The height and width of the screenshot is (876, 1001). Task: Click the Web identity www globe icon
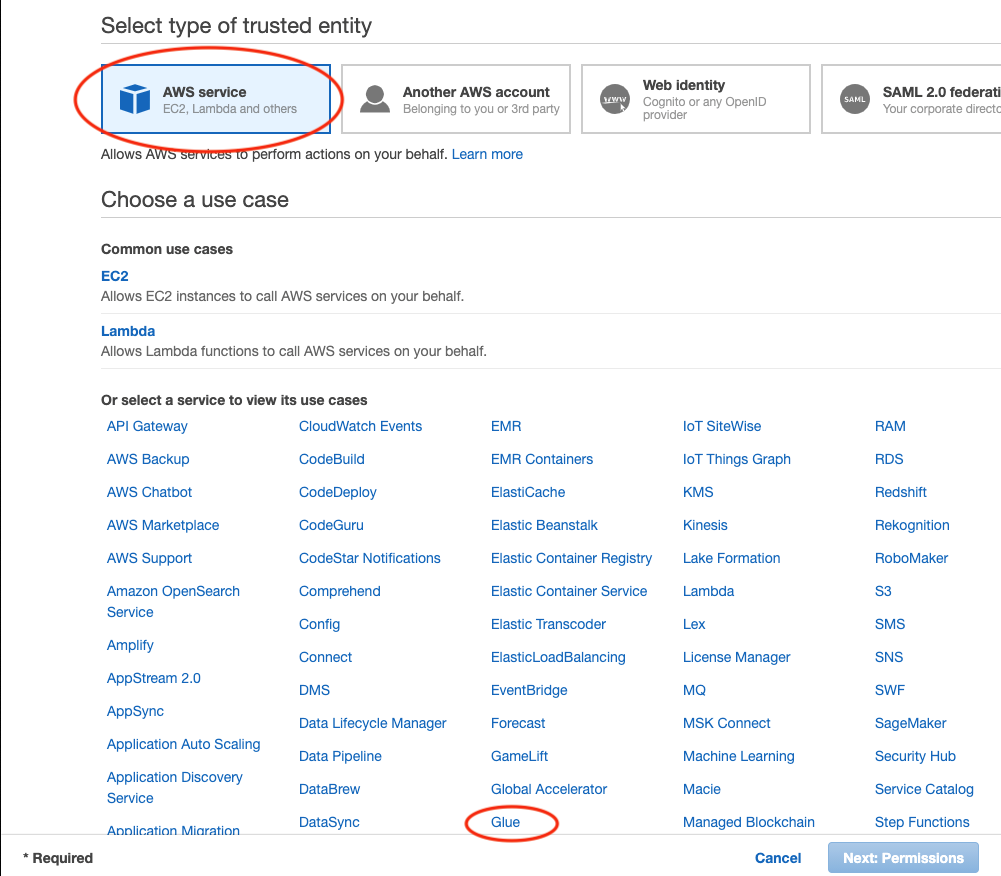pos(615,99)
